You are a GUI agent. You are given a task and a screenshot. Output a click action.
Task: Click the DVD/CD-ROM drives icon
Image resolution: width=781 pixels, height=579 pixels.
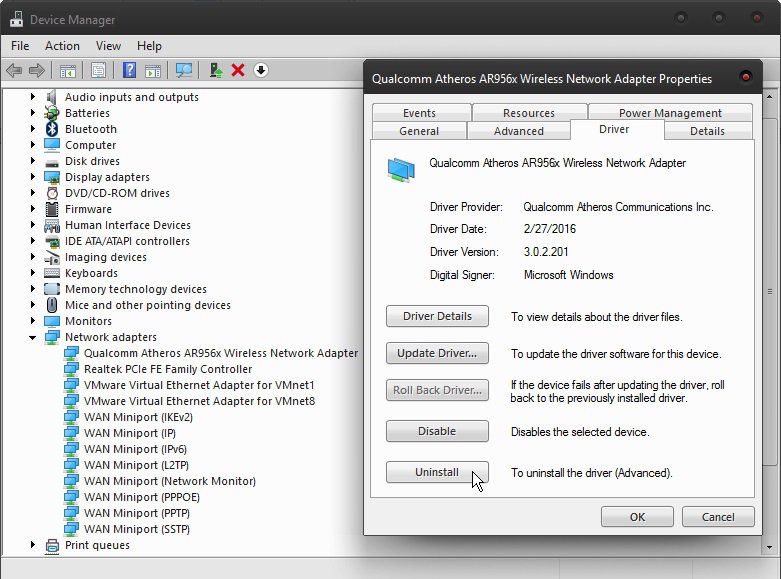[x=52, y=193]
